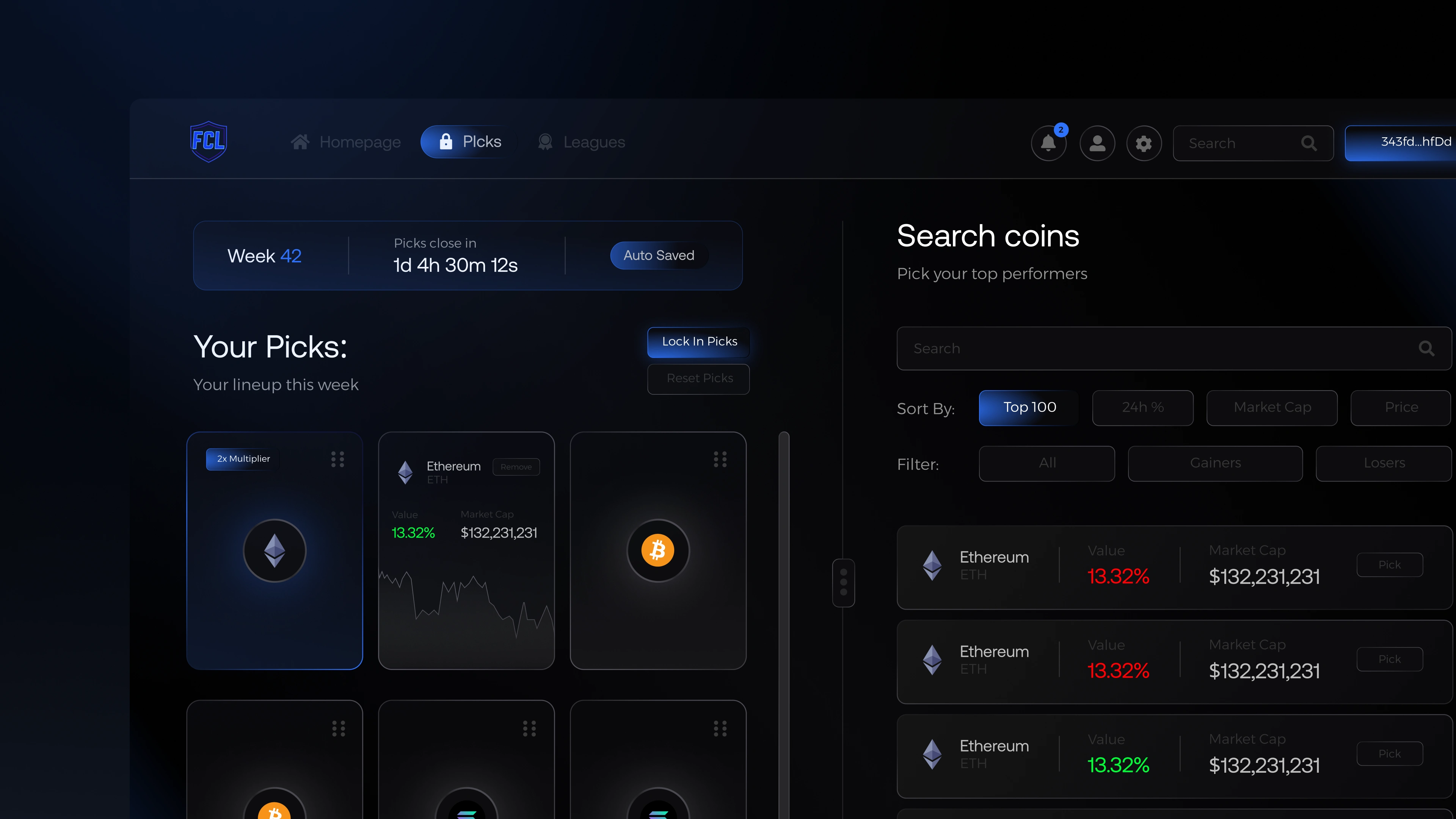Open settings gear icon
Viewport: 1456px width, 819px height.
1144,143
